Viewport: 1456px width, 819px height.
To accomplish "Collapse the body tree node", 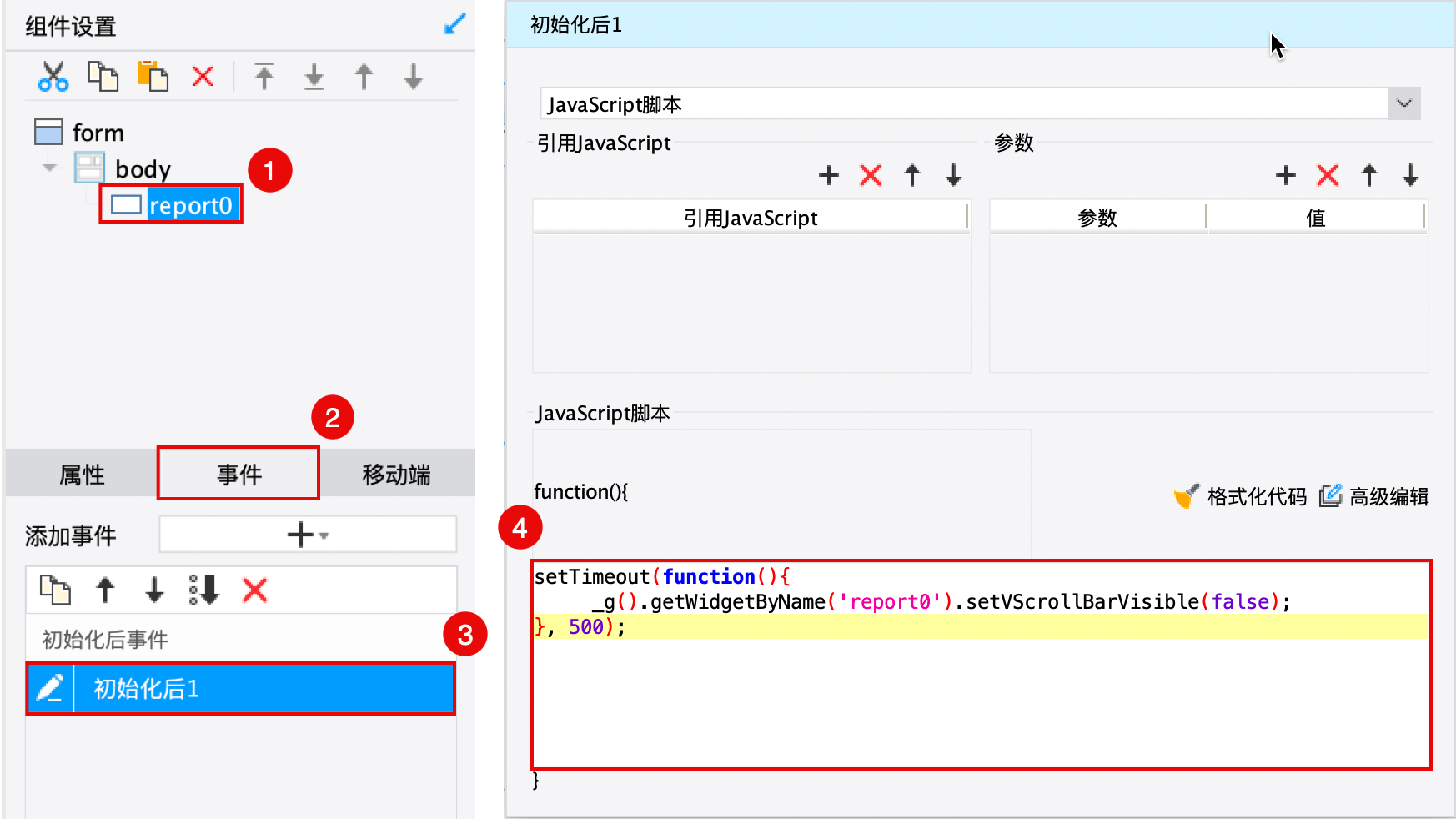I will [x=49, y=168].
